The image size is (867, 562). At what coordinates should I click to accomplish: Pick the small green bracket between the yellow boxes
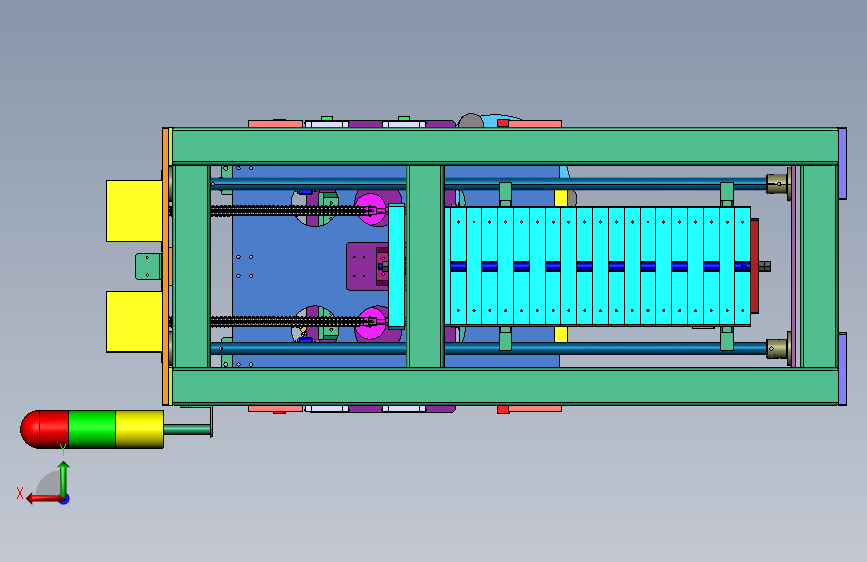(x=148, y=266)
